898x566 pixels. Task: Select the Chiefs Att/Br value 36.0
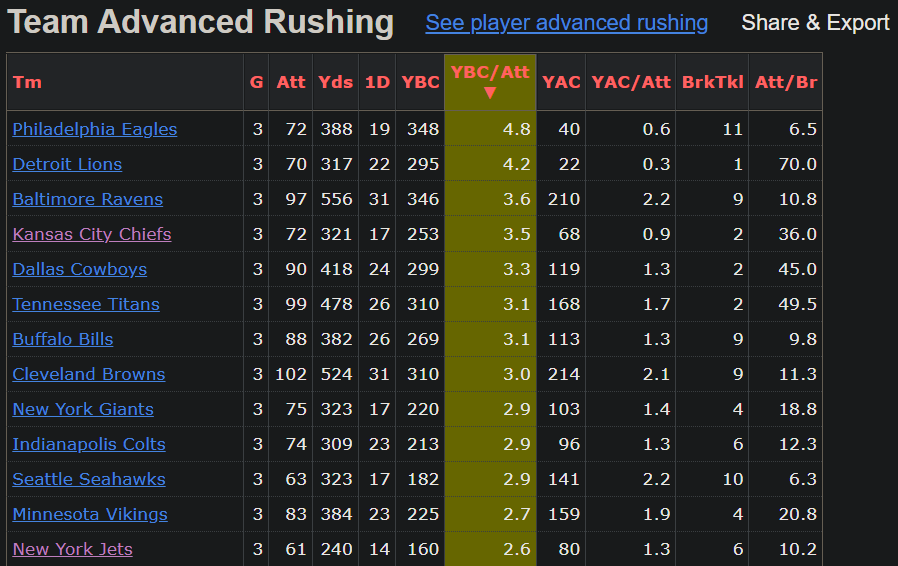798,234
